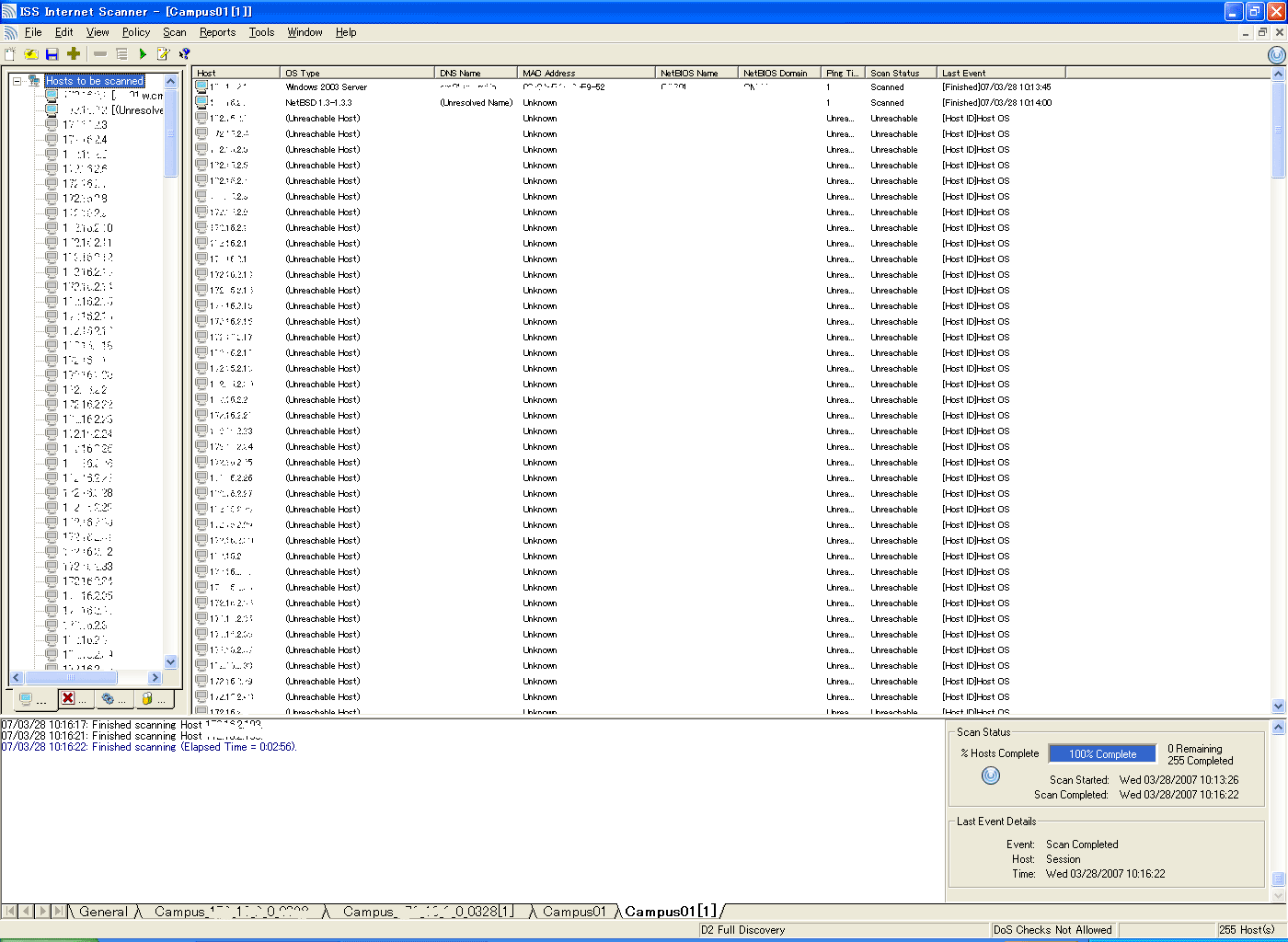Open the Scan menu

click(175, 32)
